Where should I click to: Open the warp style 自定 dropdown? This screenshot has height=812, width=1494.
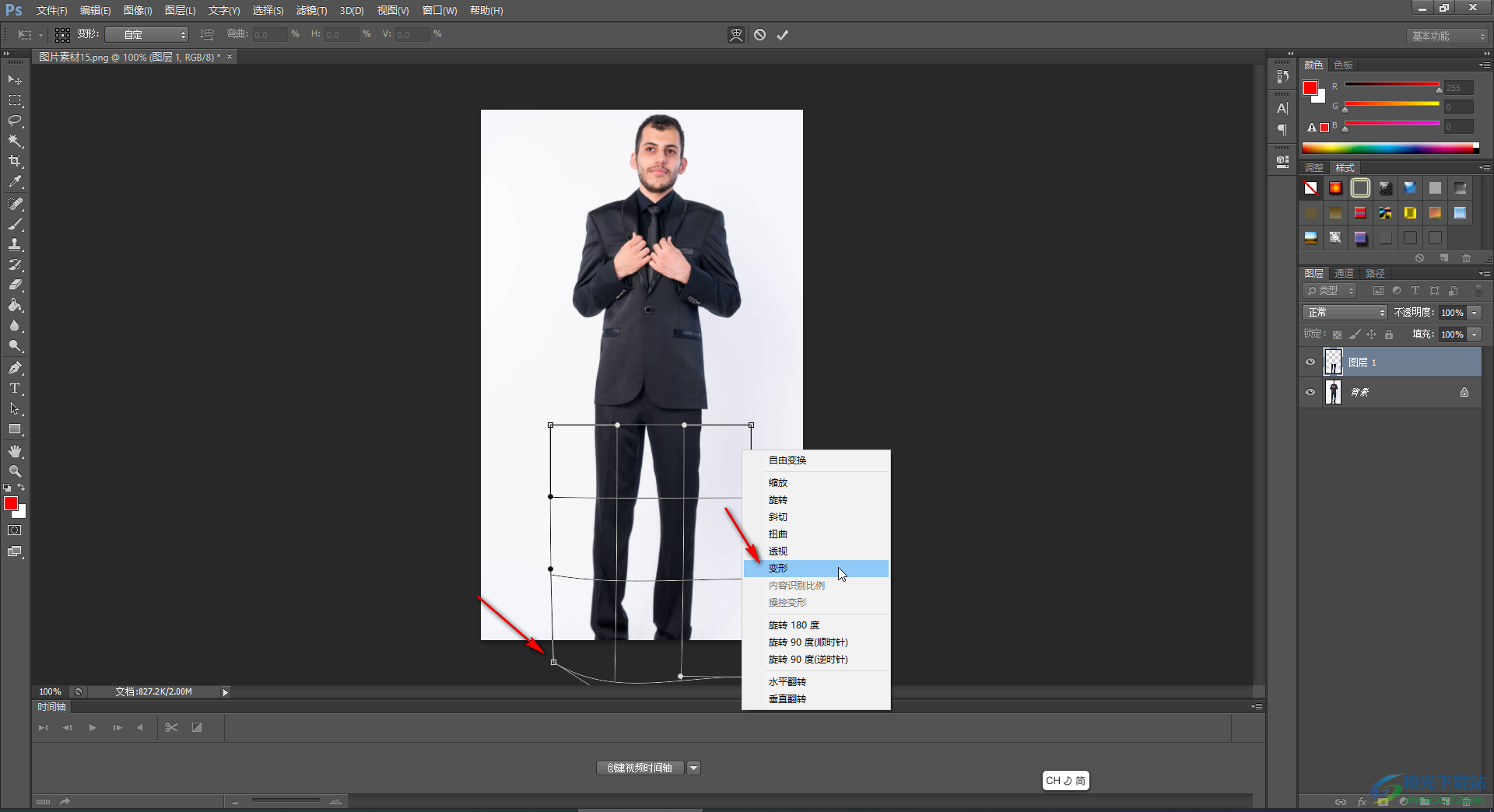click(146, 35)
